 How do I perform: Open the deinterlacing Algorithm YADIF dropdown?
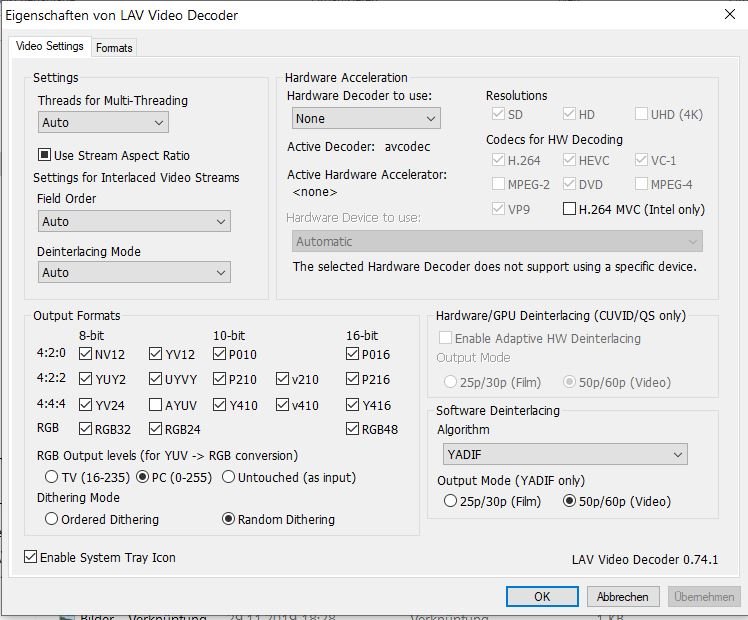click(565, 455)
